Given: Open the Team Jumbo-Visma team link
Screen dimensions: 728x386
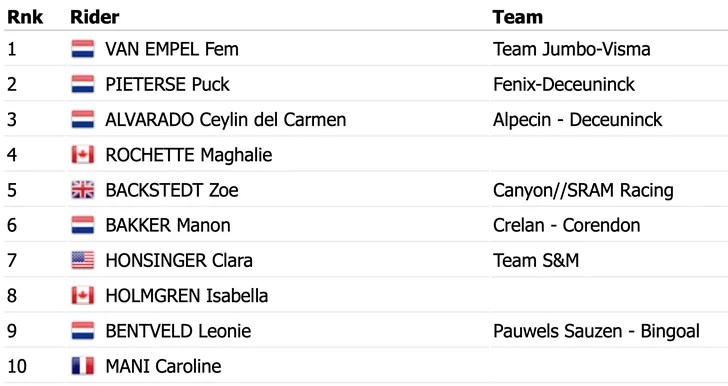Looking at the screenshot, I should coord(572,49).
